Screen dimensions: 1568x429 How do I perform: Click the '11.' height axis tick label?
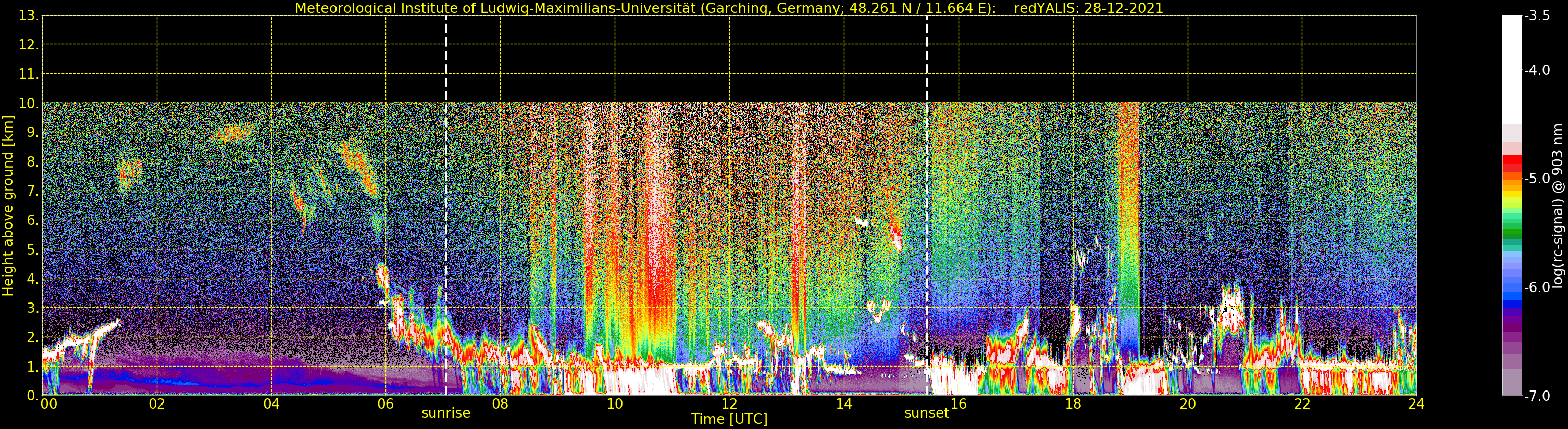click(29, 74)
